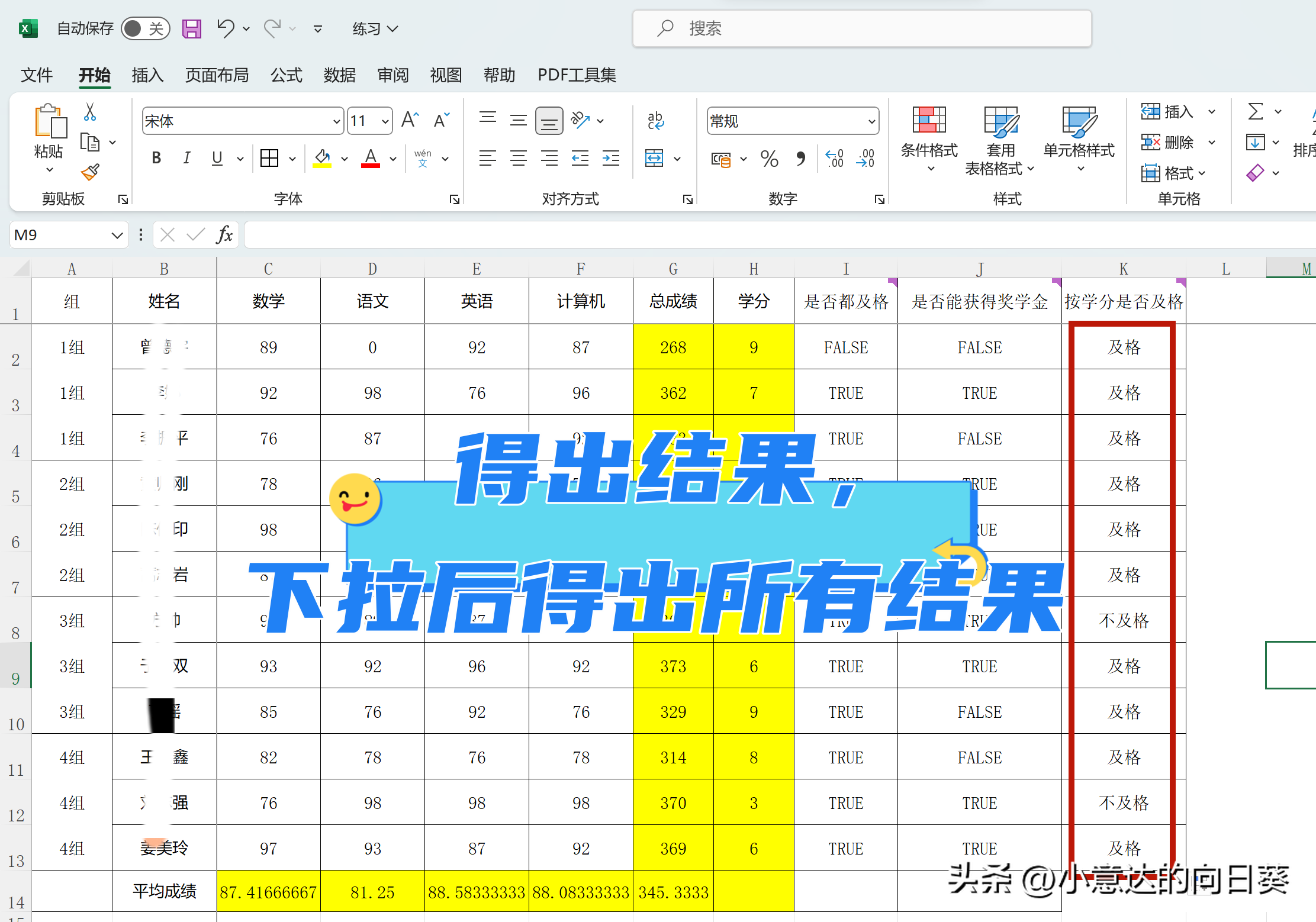Open Cell Styles gallery
This screenshot has height=922, width=1316.
1079,139
